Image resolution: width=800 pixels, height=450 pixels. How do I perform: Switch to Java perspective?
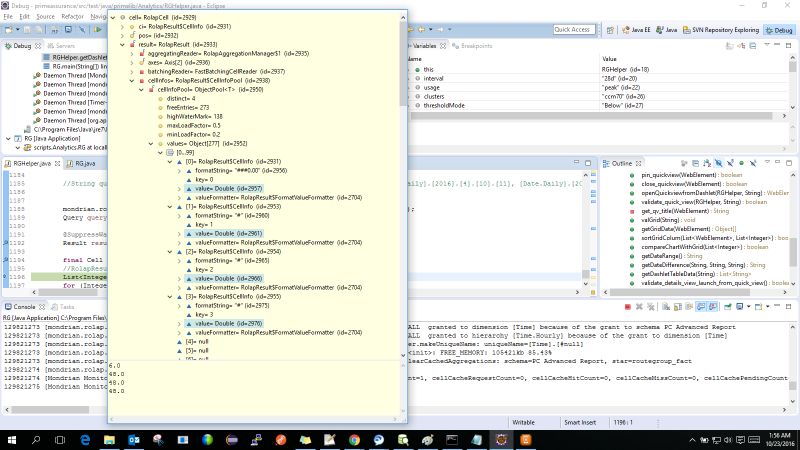(x=667, y=30)
